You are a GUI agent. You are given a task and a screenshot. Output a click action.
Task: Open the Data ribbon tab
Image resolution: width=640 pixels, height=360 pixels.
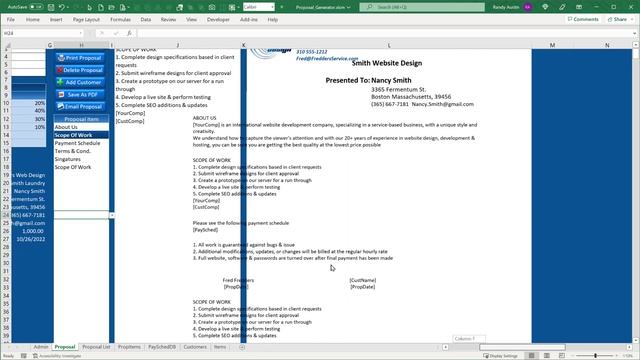coord(146,19)
